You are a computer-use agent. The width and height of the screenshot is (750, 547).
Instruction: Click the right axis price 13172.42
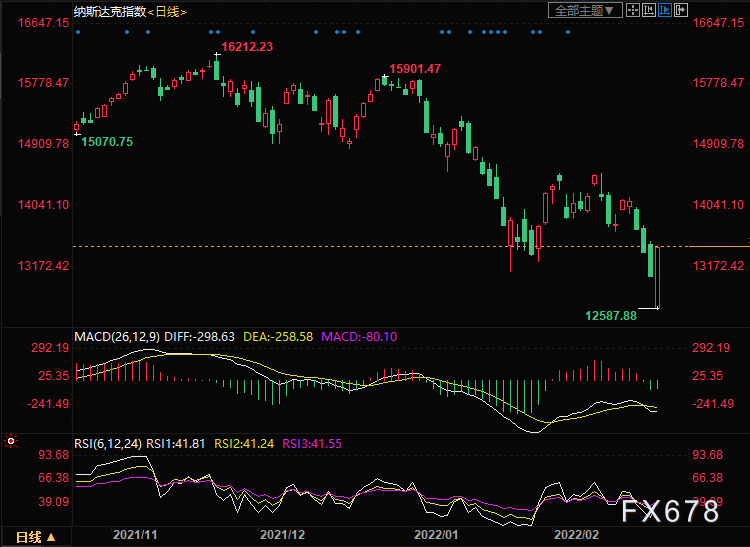(x=718, y=265)
